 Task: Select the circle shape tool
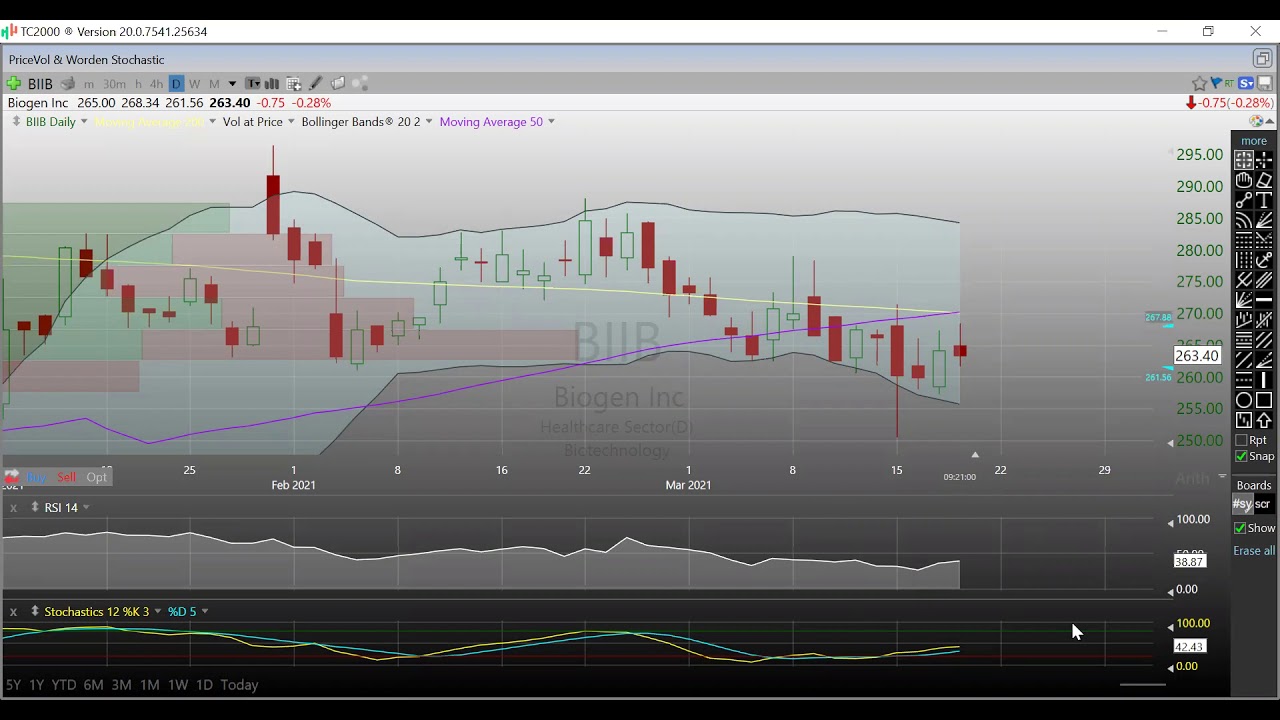tap(1244, 400)
